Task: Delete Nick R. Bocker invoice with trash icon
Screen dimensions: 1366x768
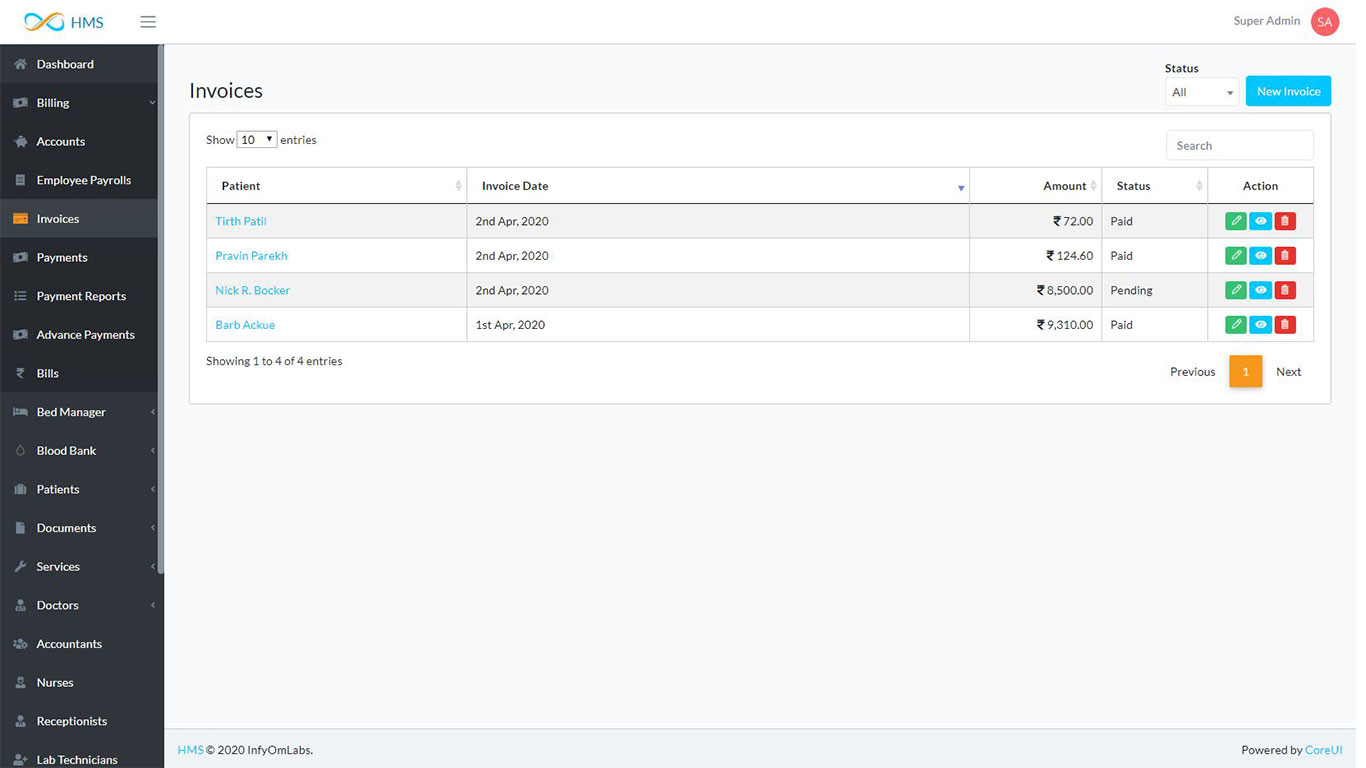Action: [1285, 290]
